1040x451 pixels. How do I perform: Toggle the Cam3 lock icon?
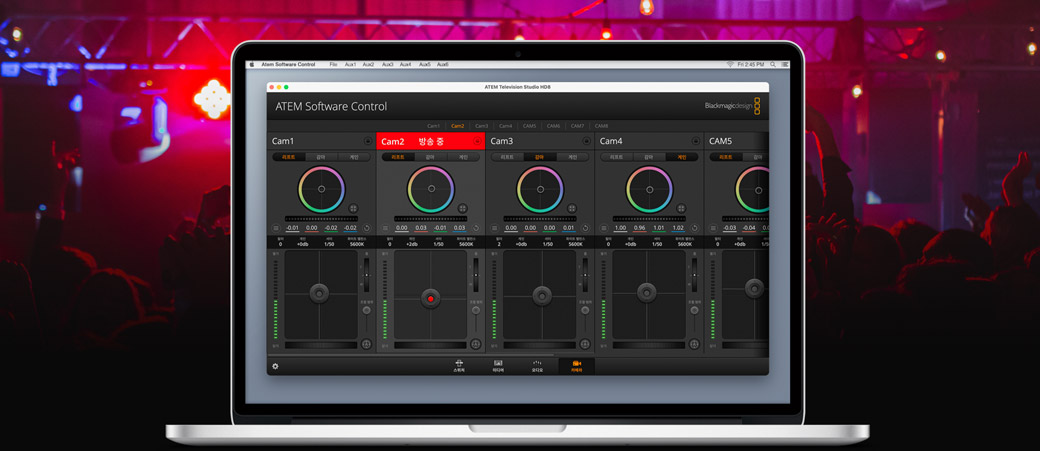[586, 141]
